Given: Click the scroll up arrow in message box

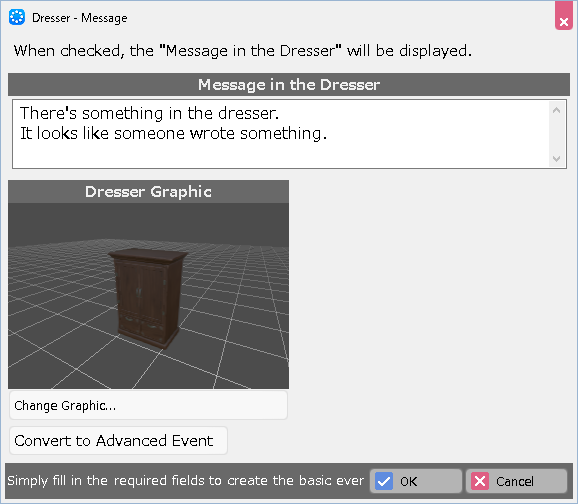Looking at the screenshot, I should pos(557,110).
